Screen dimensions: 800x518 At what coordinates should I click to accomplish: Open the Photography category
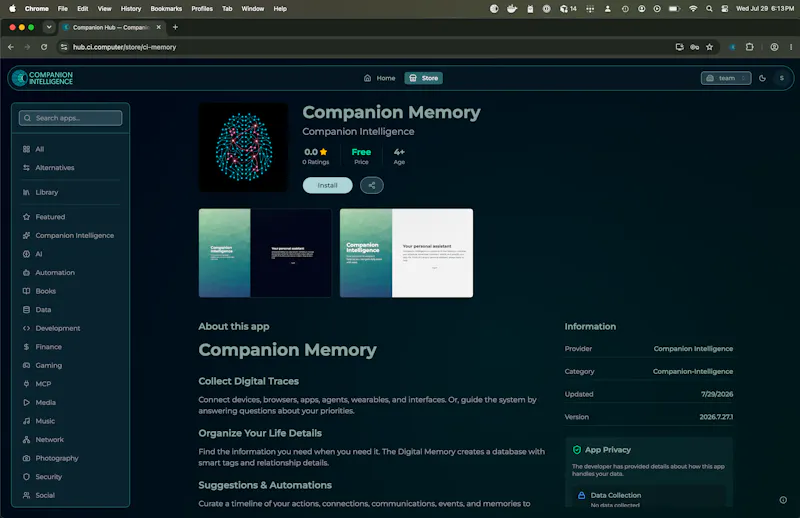(70, 458)
